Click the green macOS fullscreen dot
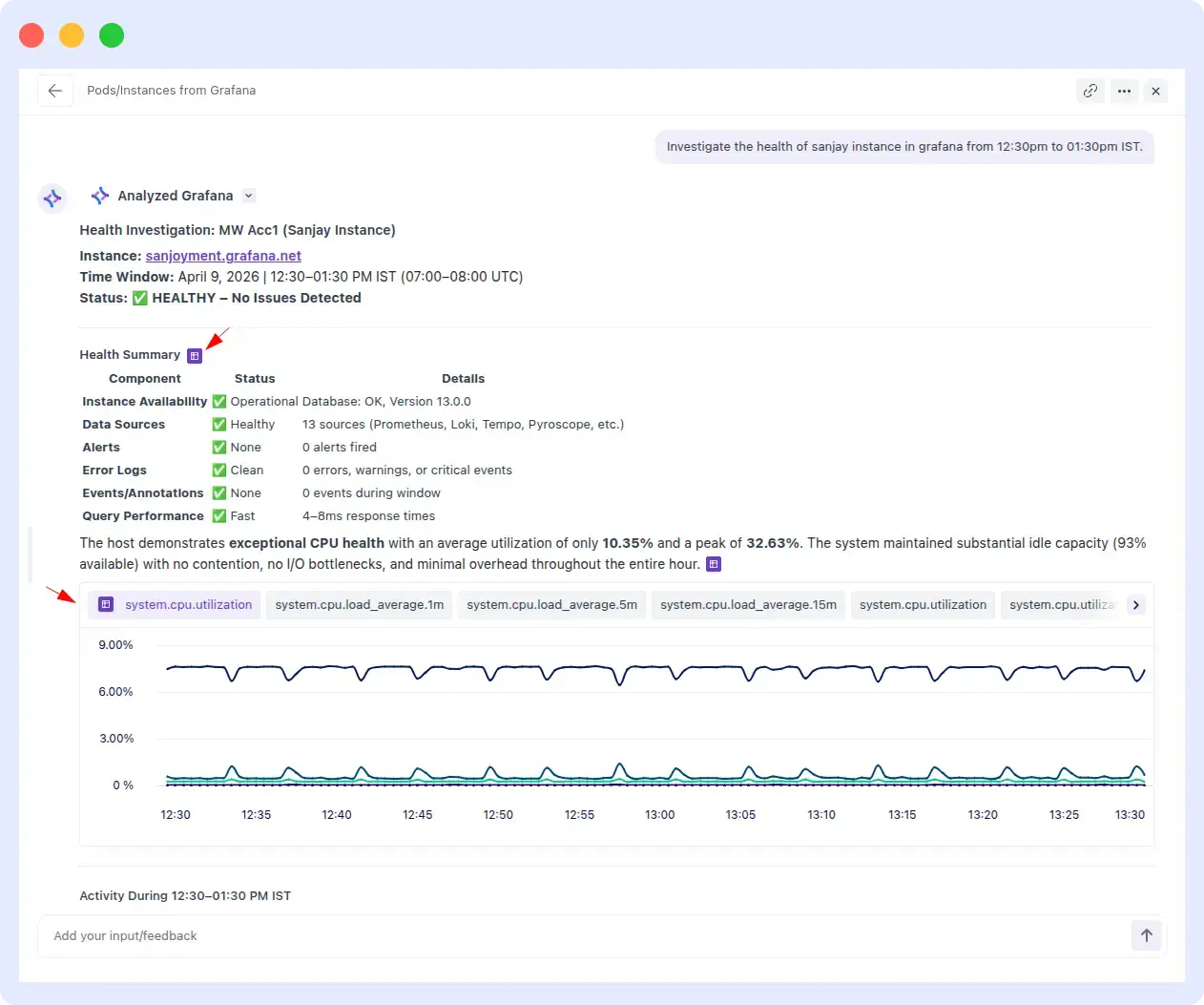This screenshot has height=1005, width=1204. point(112,35)
